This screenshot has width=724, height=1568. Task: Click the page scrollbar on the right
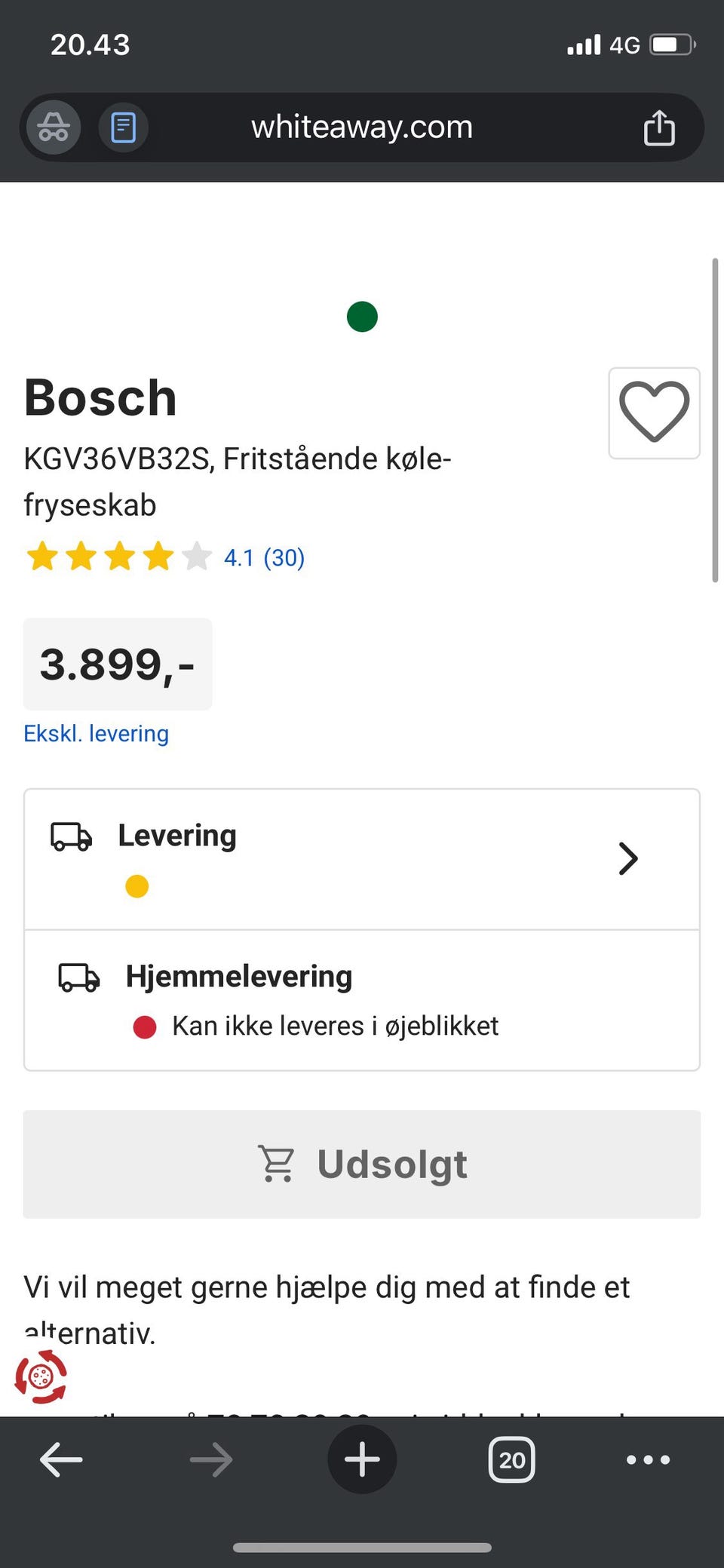715,419
